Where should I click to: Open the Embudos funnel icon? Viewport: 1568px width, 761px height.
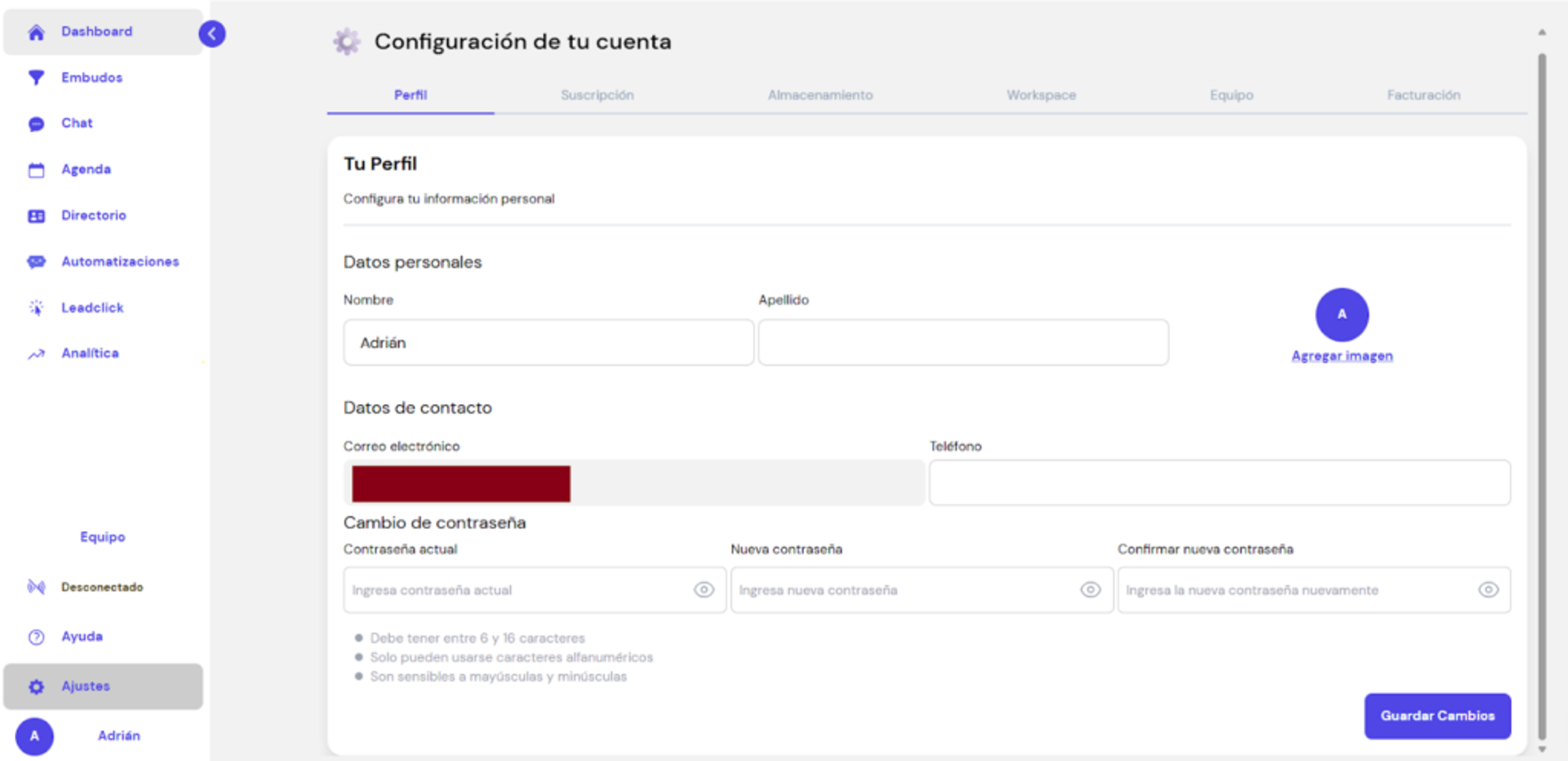pos(36,78)
